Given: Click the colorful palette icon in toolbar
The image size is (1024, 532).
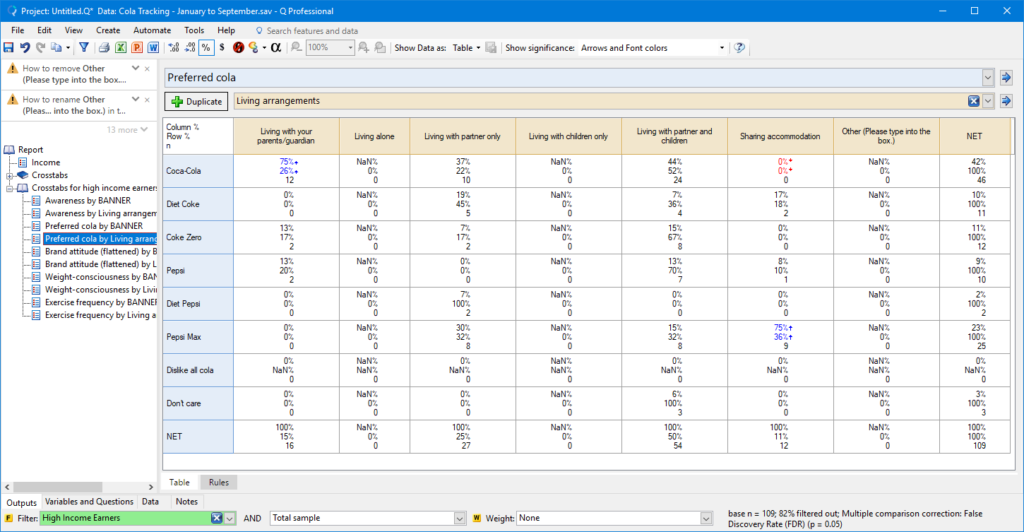Looking at the screenshot, I should coord(253,48).
